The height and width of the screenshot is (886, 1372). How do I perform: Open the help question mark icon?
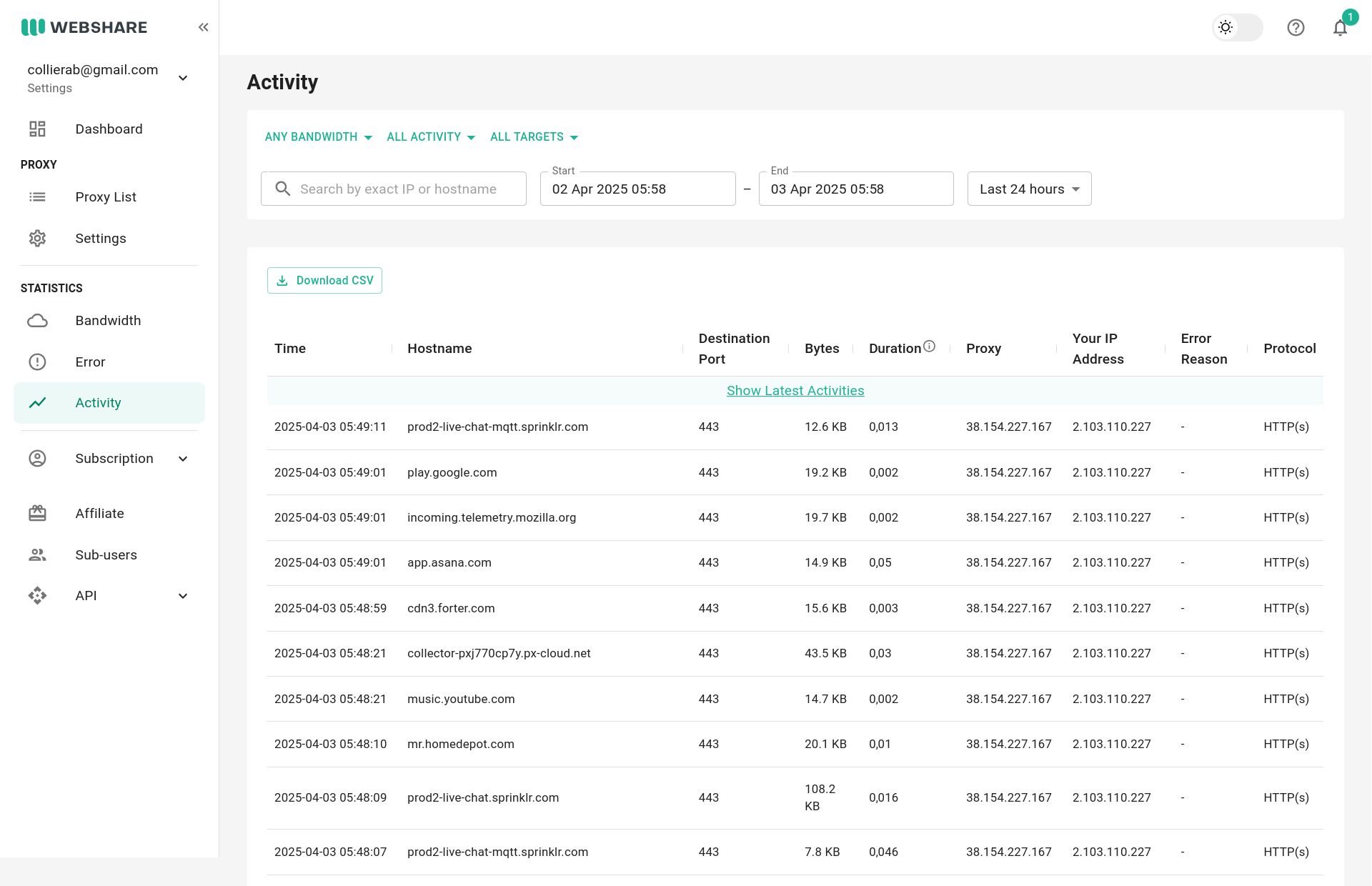1296,27
